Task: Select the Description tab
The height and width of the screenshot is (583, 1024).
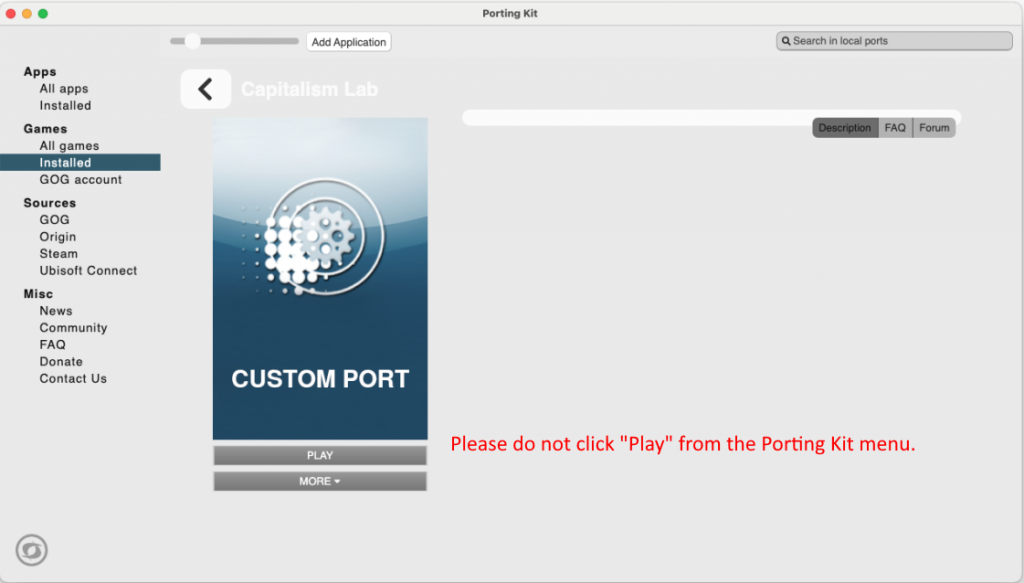Action: 844,127
